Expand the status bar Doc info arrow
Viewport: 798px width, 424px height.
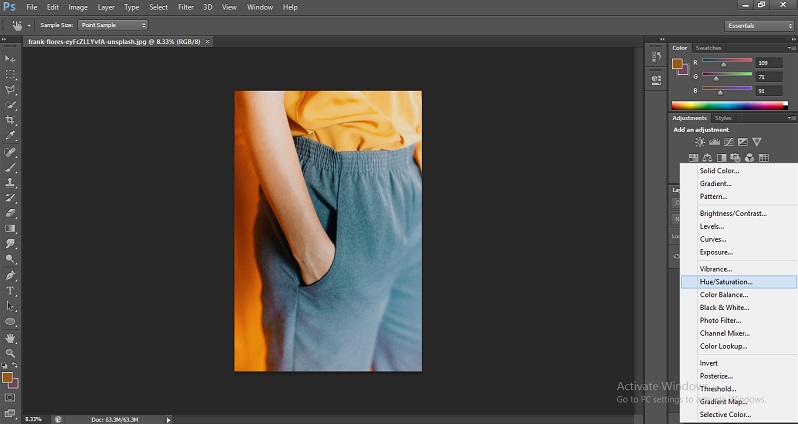point(168,419)
